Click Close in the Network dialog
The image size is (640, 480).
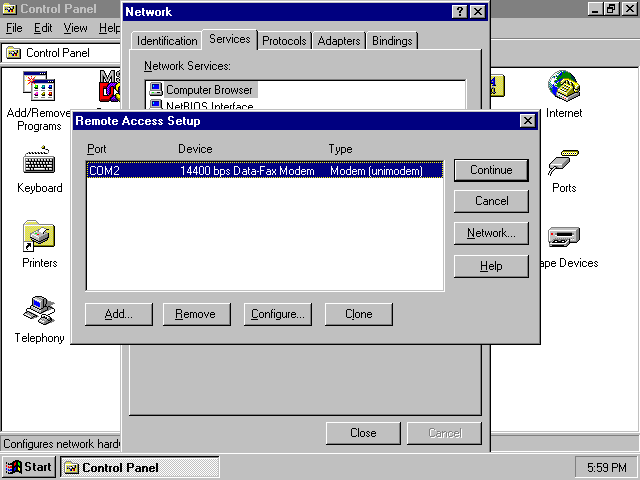(363, 433)
